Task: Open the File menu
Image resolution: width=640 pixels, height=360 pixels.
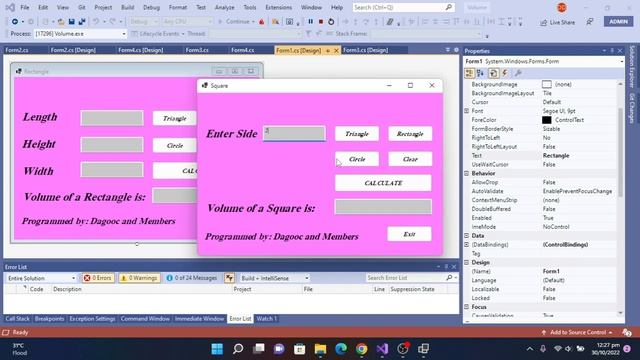Action: point(24,7)
